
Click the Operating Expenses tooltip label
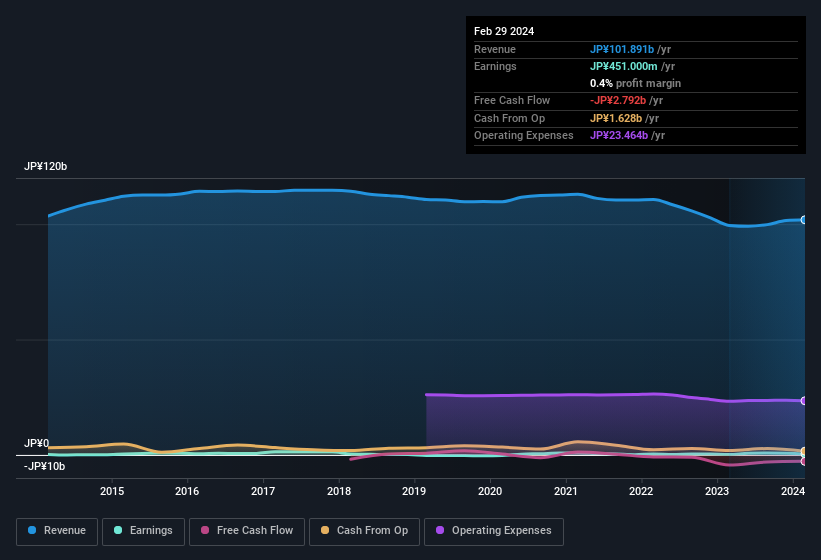(524, 136)
